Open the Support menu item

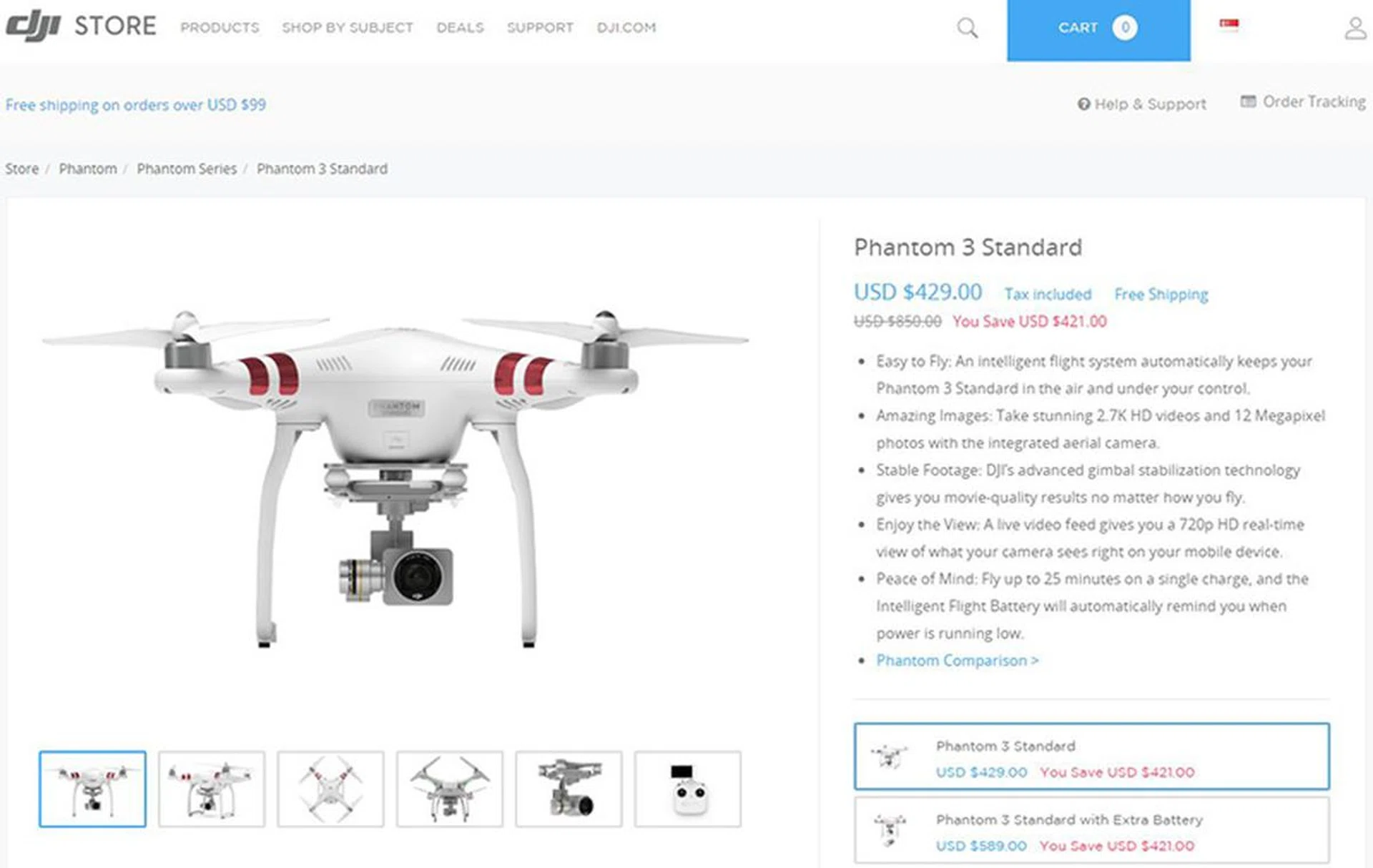(540, 28)
